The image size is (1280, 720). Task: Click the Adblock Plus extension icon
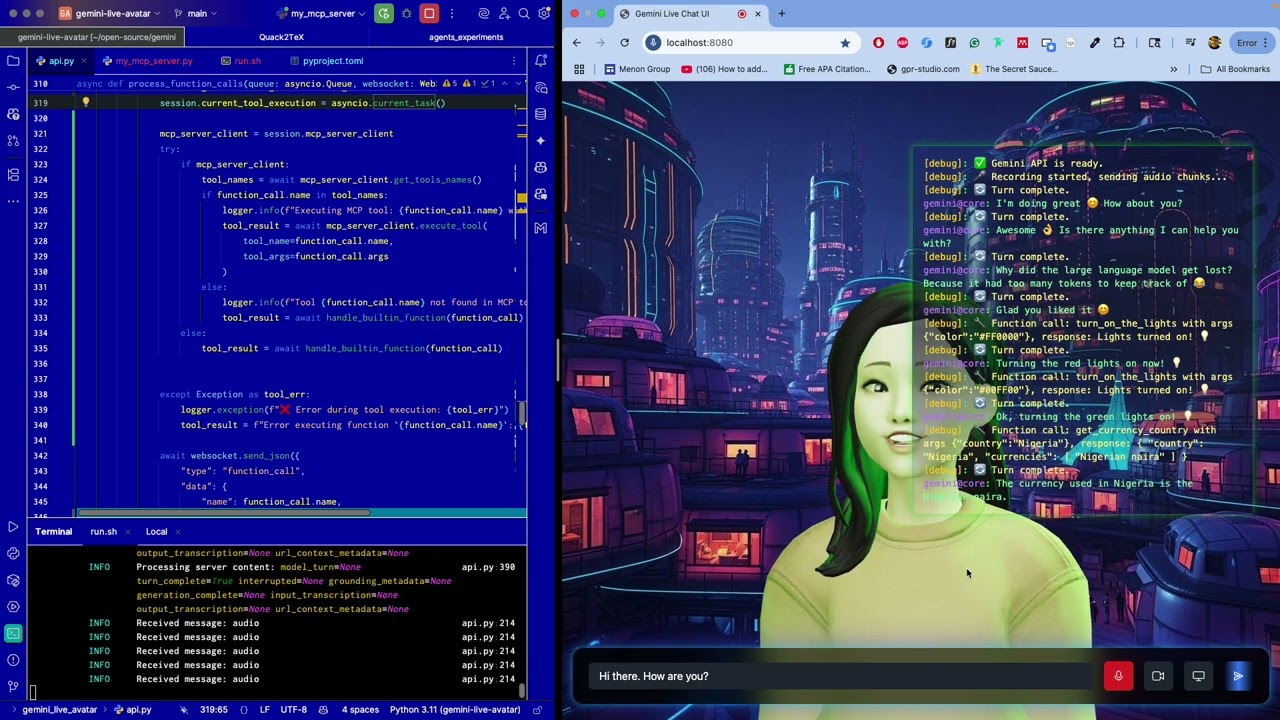coord(902,42)
